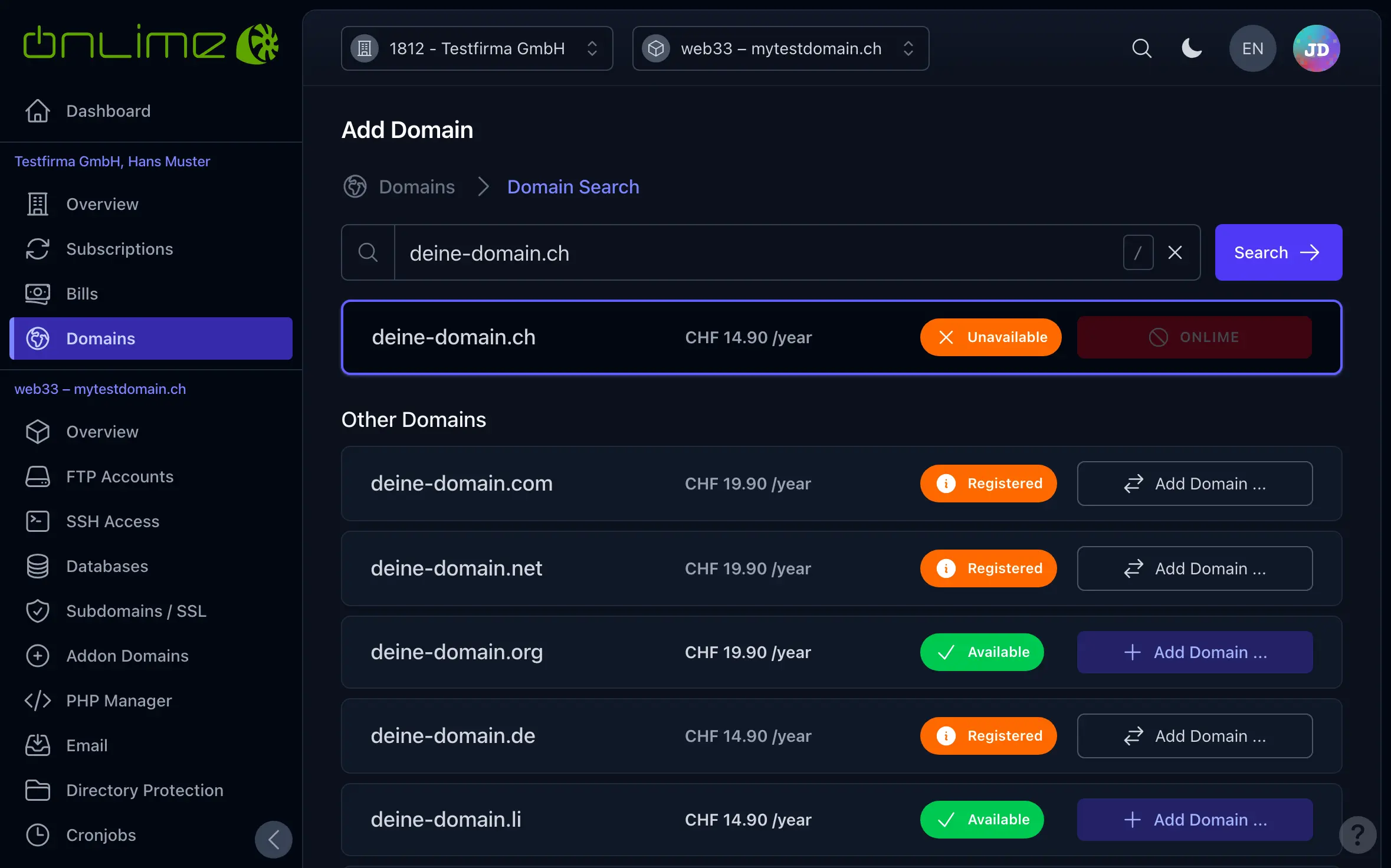The image size is (1391, 868).
Task: Open the web33 – mytestdomain.ch selector
Action: (x=780, y=48)
